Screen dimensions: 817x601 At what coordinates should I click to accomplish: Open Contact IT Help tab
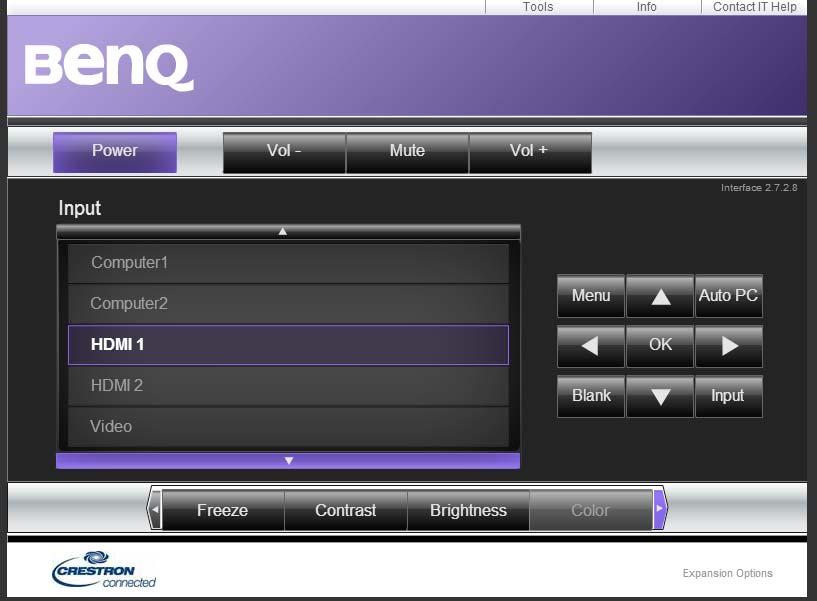click(754, 7)
